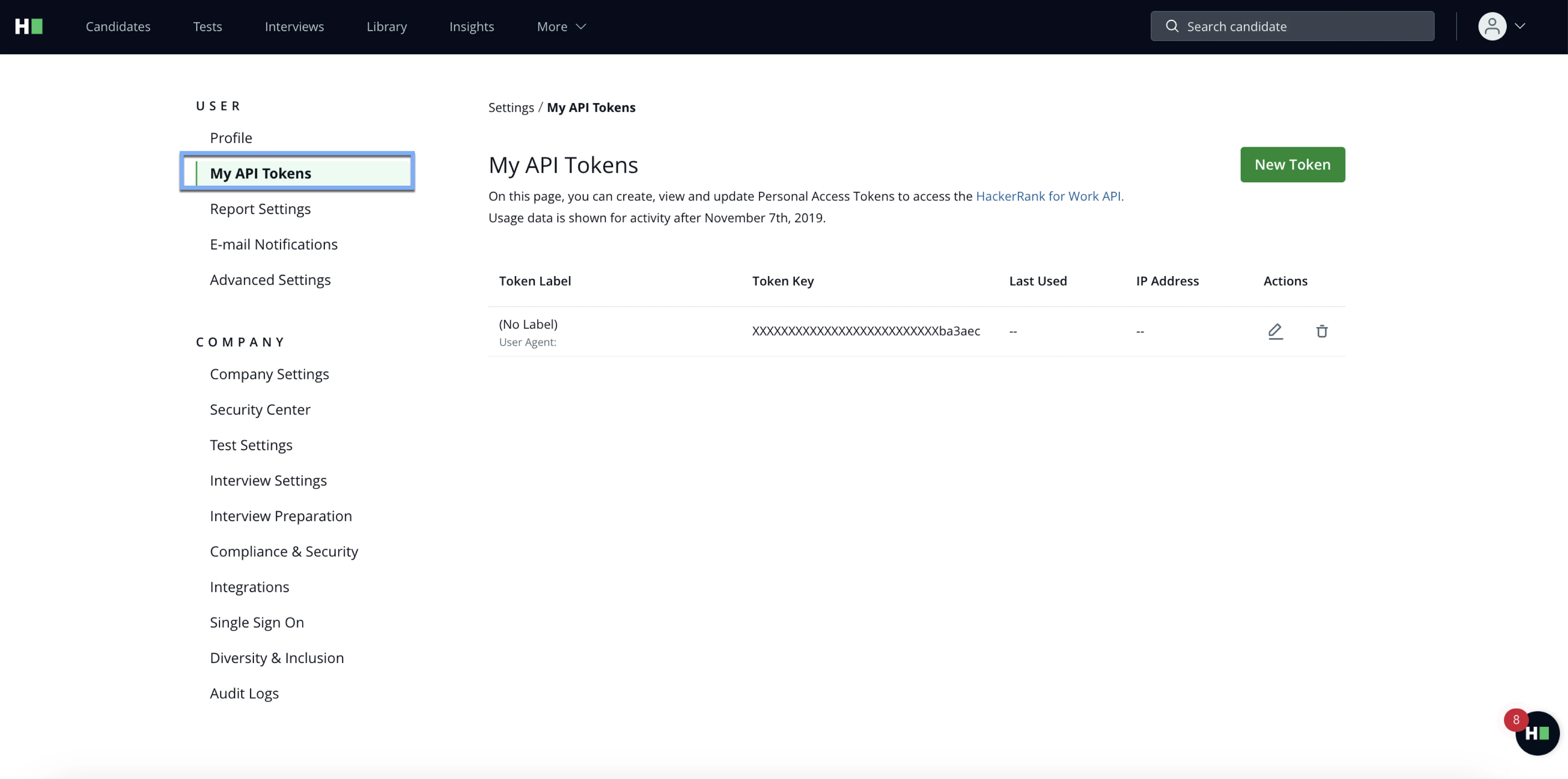
Task: Open Audit Logs from sidebar
Action: 244,693
